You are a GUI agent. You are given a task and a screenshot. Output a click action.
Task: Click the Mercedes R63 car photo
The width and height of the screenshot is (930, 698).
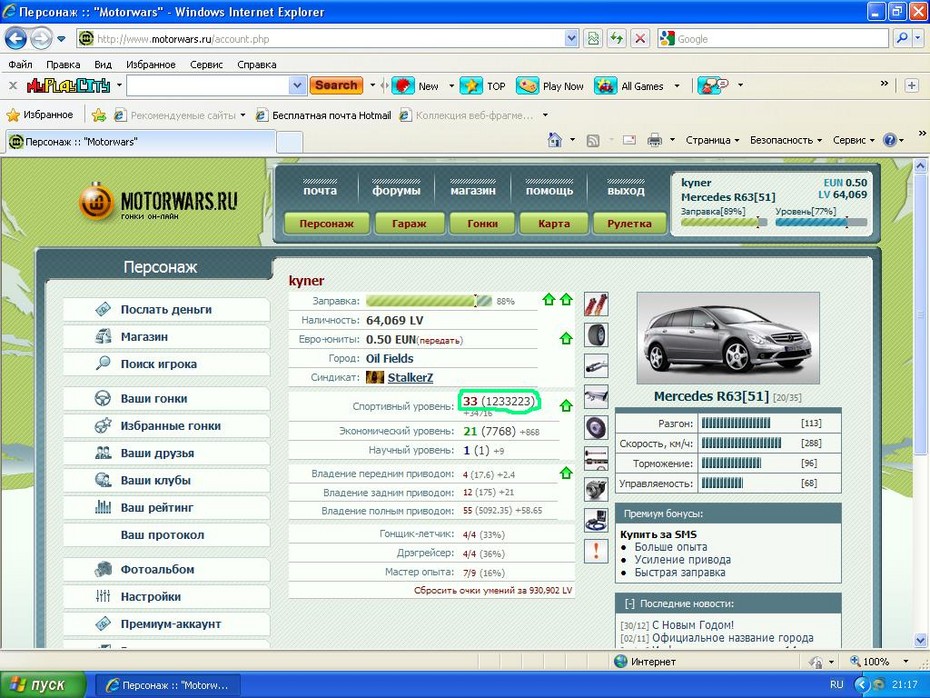728,338
